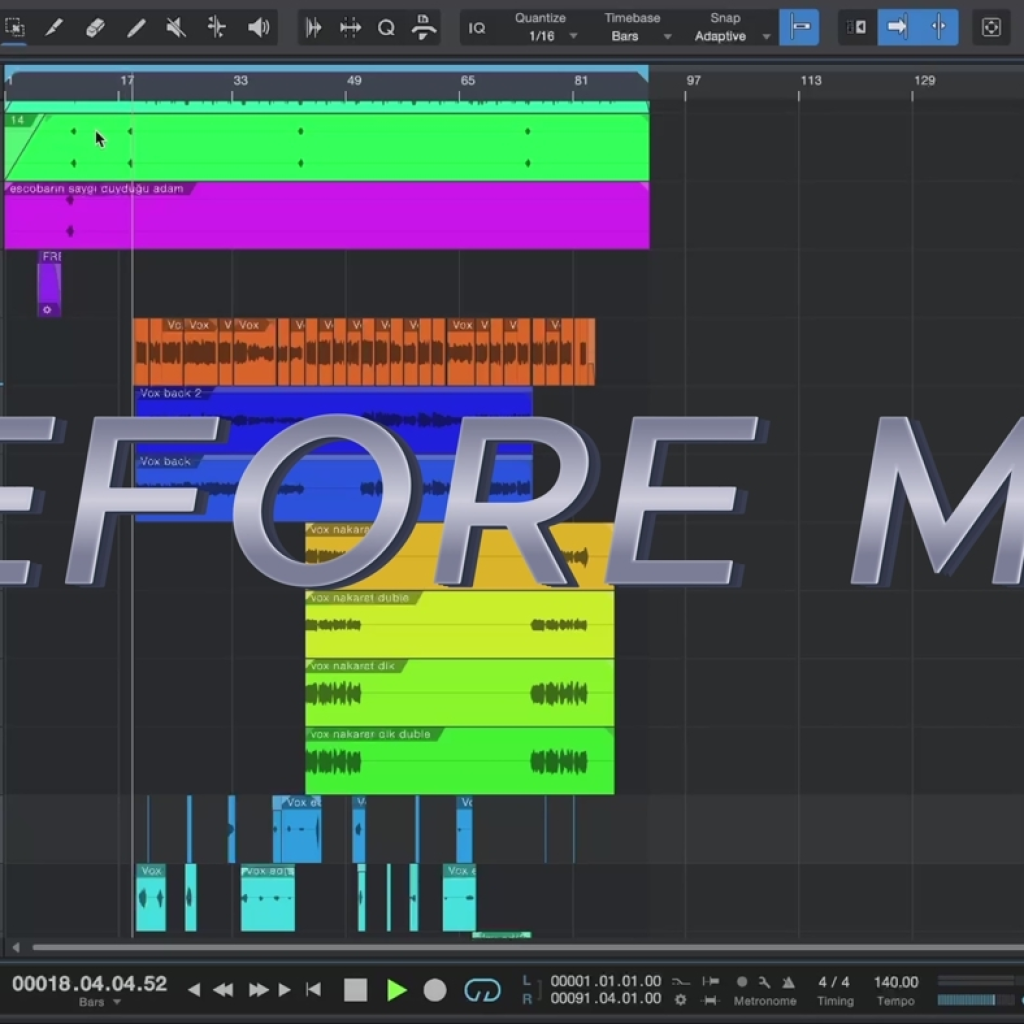Click the first orange Vox clip
Viewport: 1024px width, 1024px height.
tap(142, 351)
